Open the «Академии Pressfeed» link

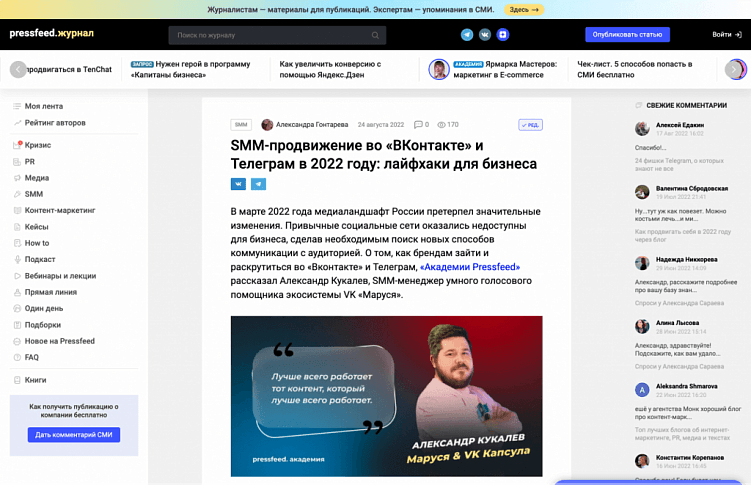tap(470, 267)
